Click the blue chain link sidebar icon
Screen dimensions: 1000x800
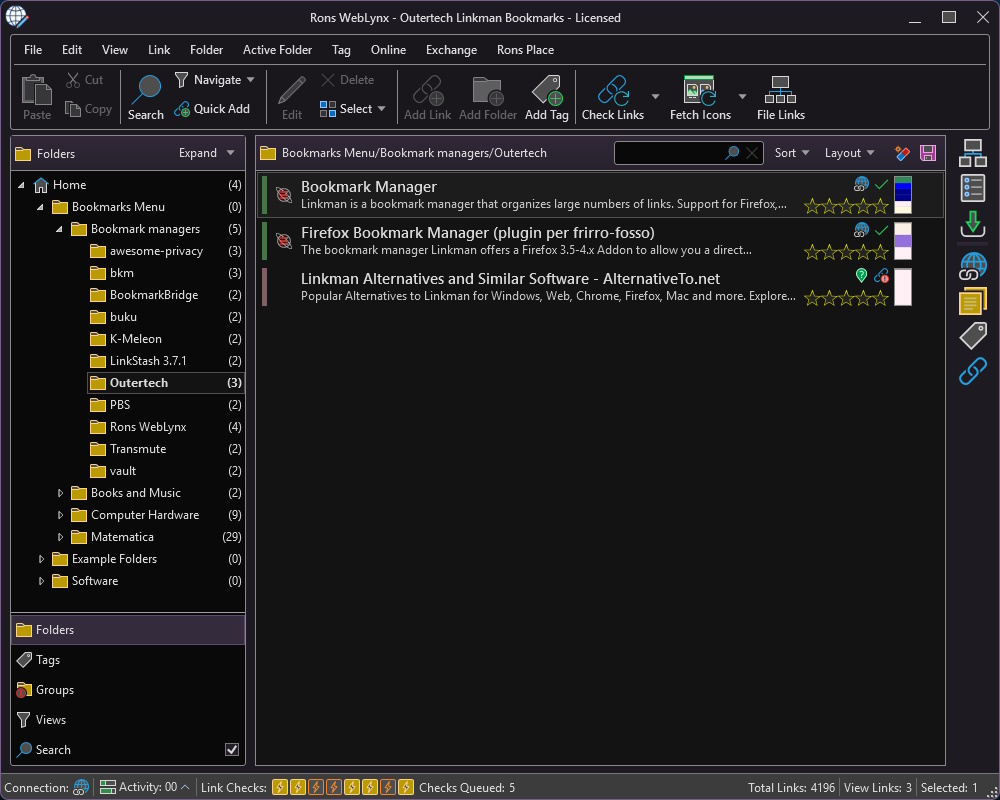(973, 371)
